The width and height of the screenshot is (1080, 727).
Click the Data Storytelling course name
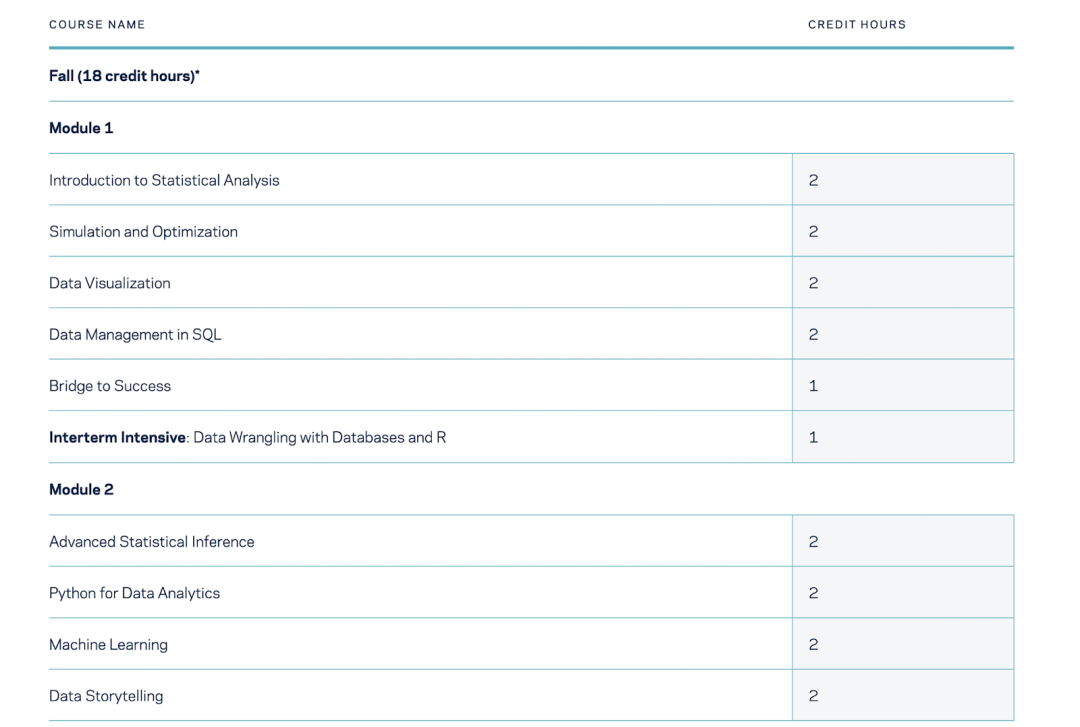click(106, 696)
